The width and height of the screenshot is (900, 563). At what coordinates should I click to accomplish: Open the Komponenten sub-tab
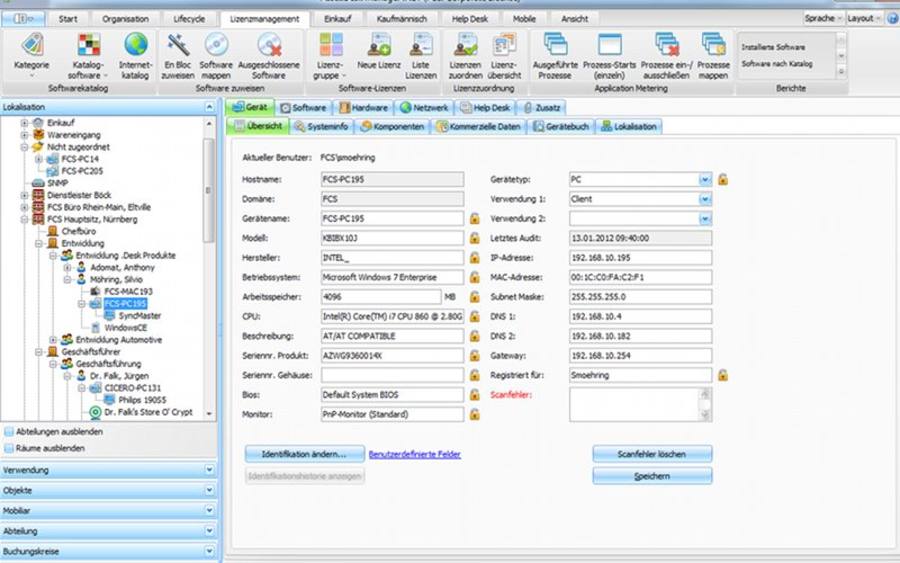point(393,126)
